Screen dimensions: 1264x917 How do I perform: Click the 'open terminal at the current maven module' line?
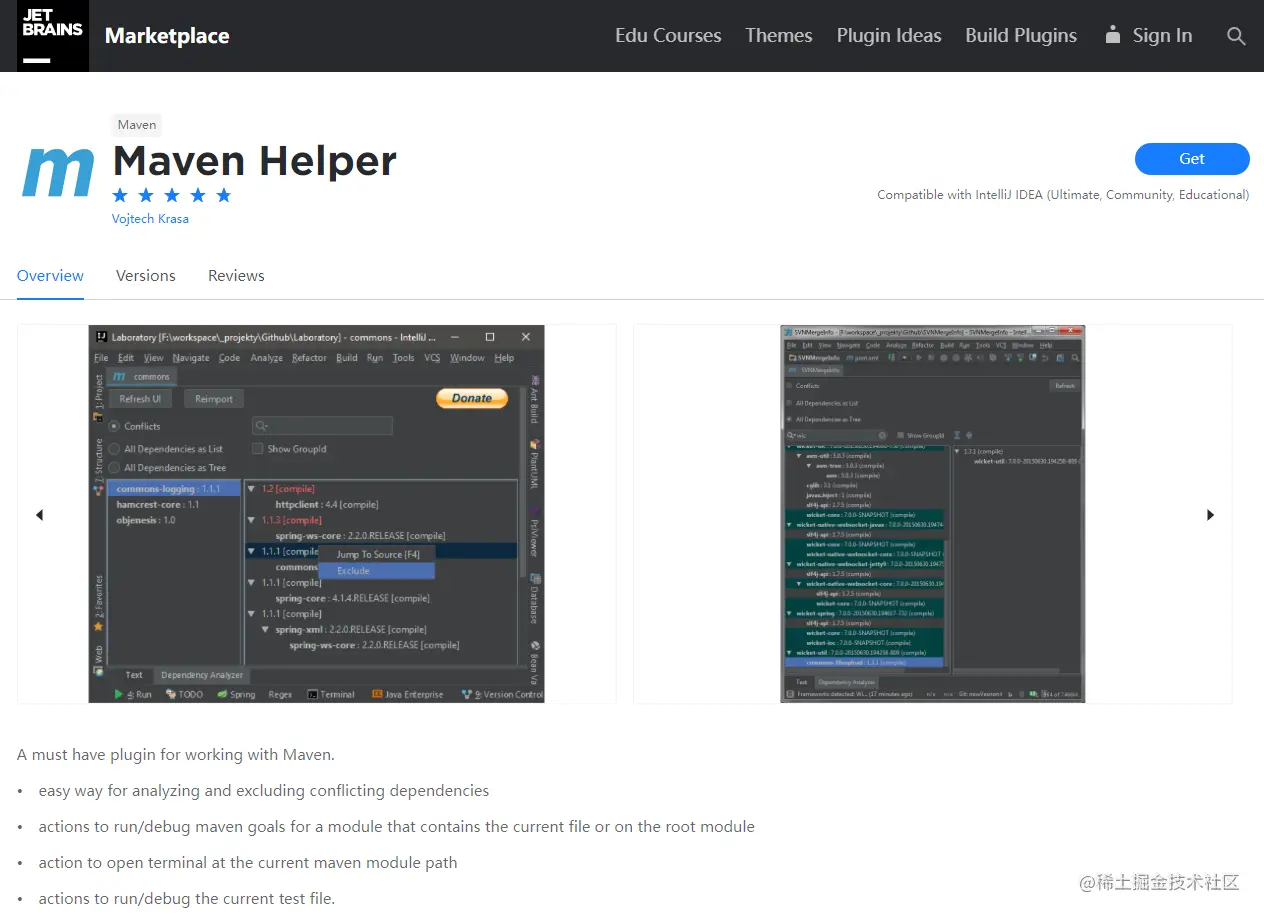(248, 863)
